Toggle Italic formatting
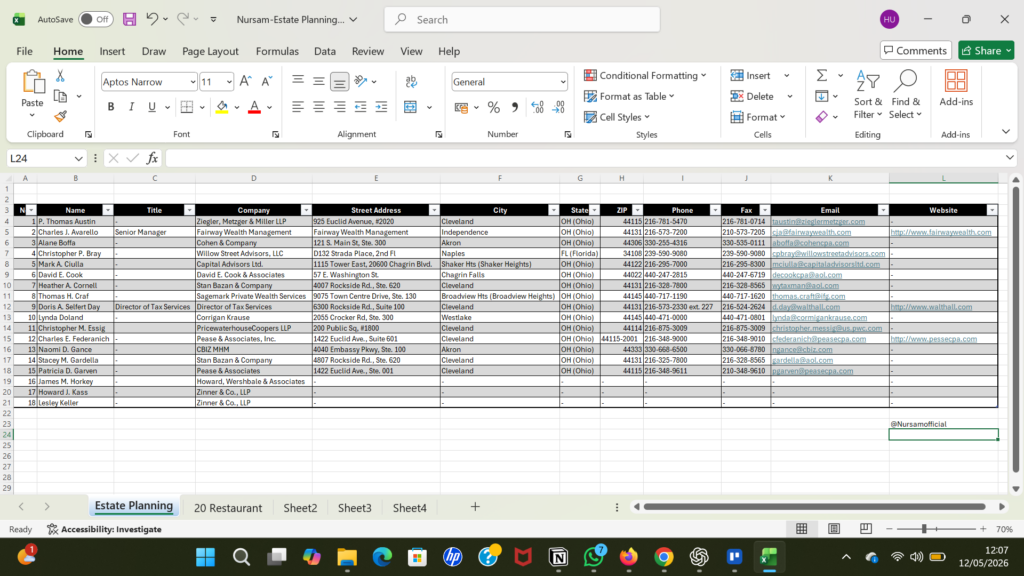The height and width of the screenshot is (576, 1024). (x=131, y=107)
